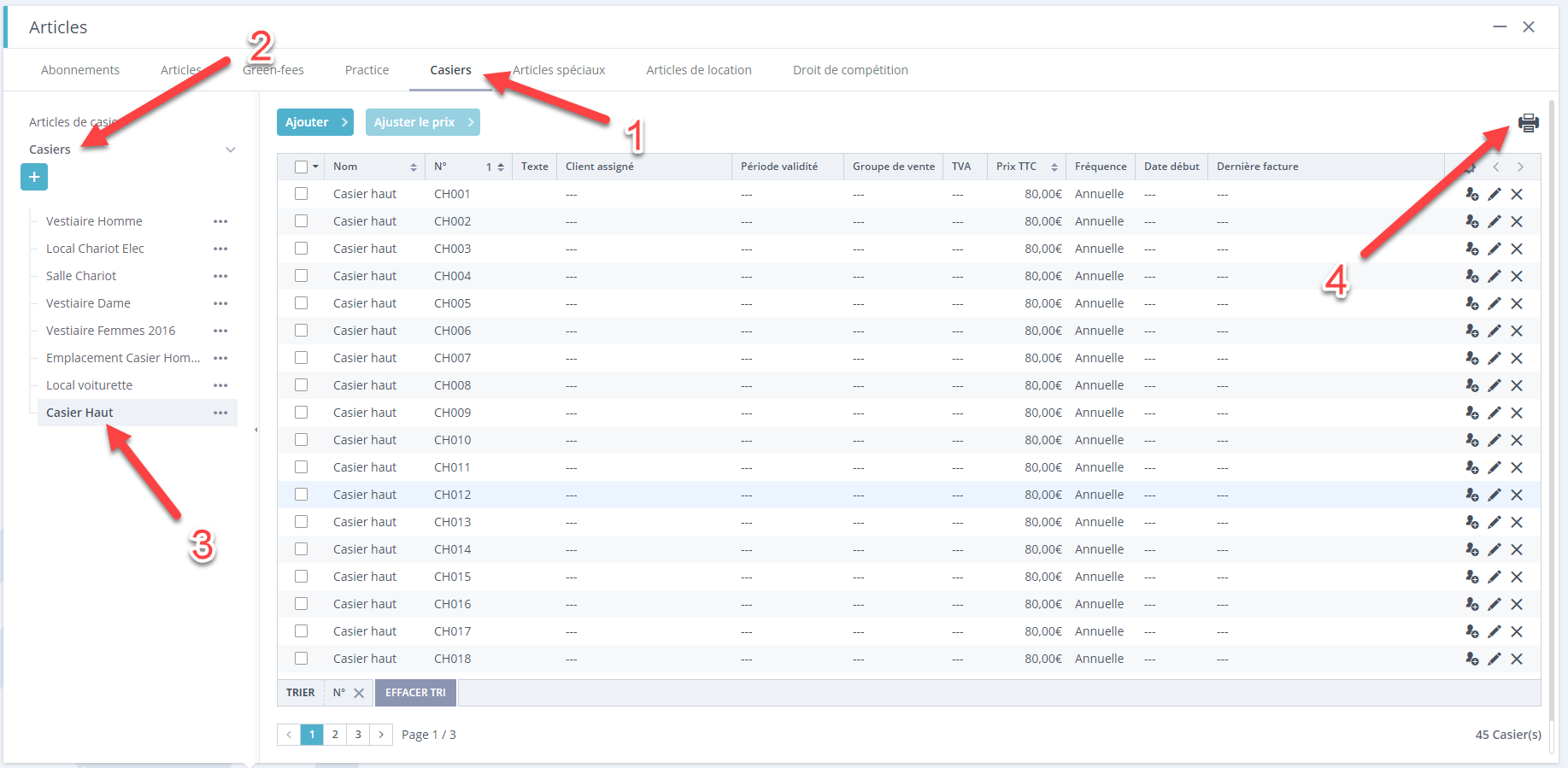Open select-all checkbox dropdown arrow
The height and width of the screenshot is (768, 1568).
click(x=315, y=167)
